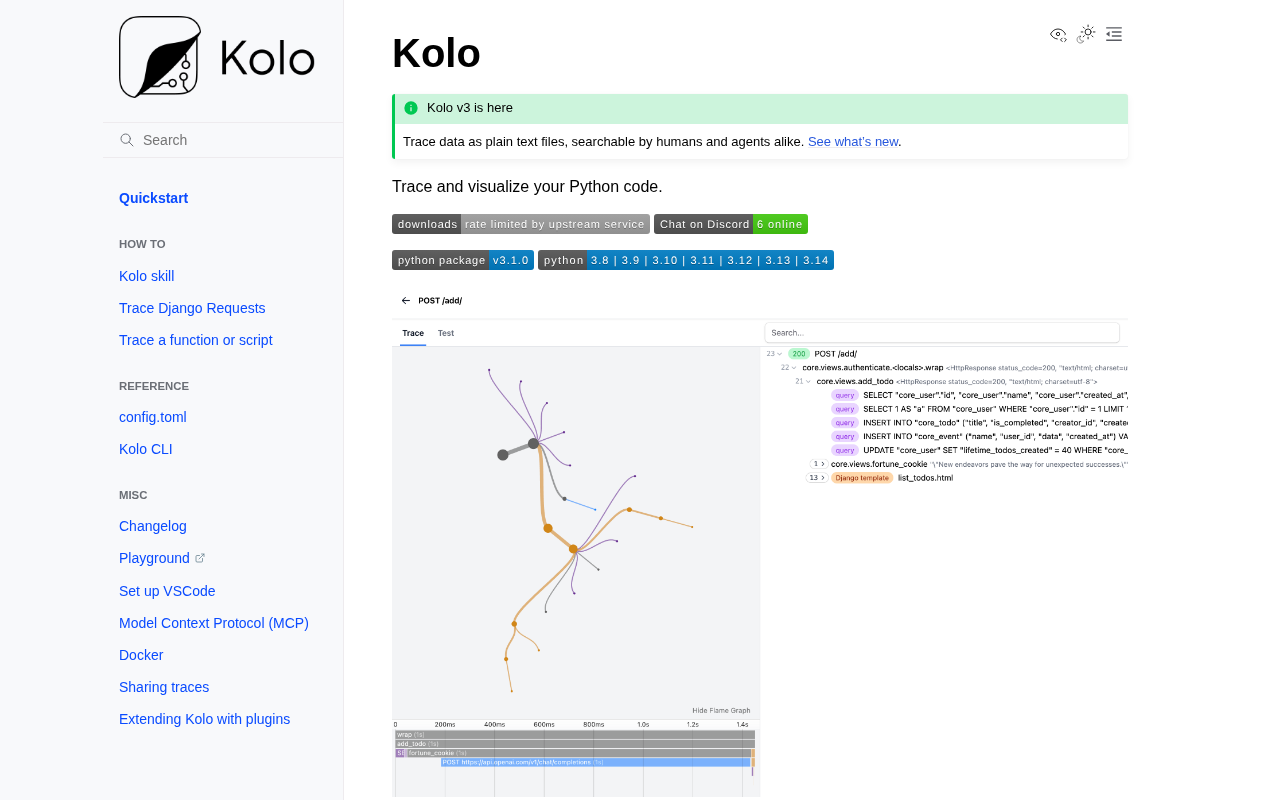Image resolution: width=1280 pixels, height=800 pixels.
Task: Open the Trace Django Requests page
Action: click(x=192, y=308)
